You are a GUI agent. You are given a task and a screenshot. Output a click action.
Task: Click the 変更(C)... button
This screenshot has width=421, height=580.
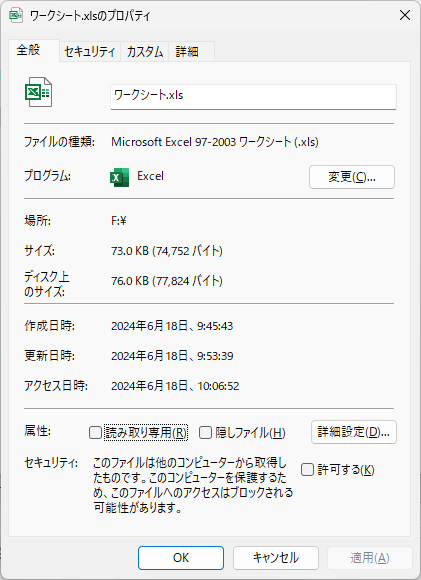pyautogui.click(x=352, y=177)
